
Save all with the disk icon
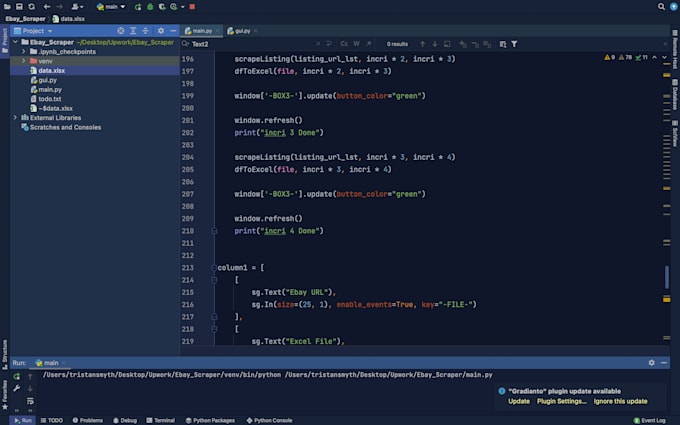point(19,7)
